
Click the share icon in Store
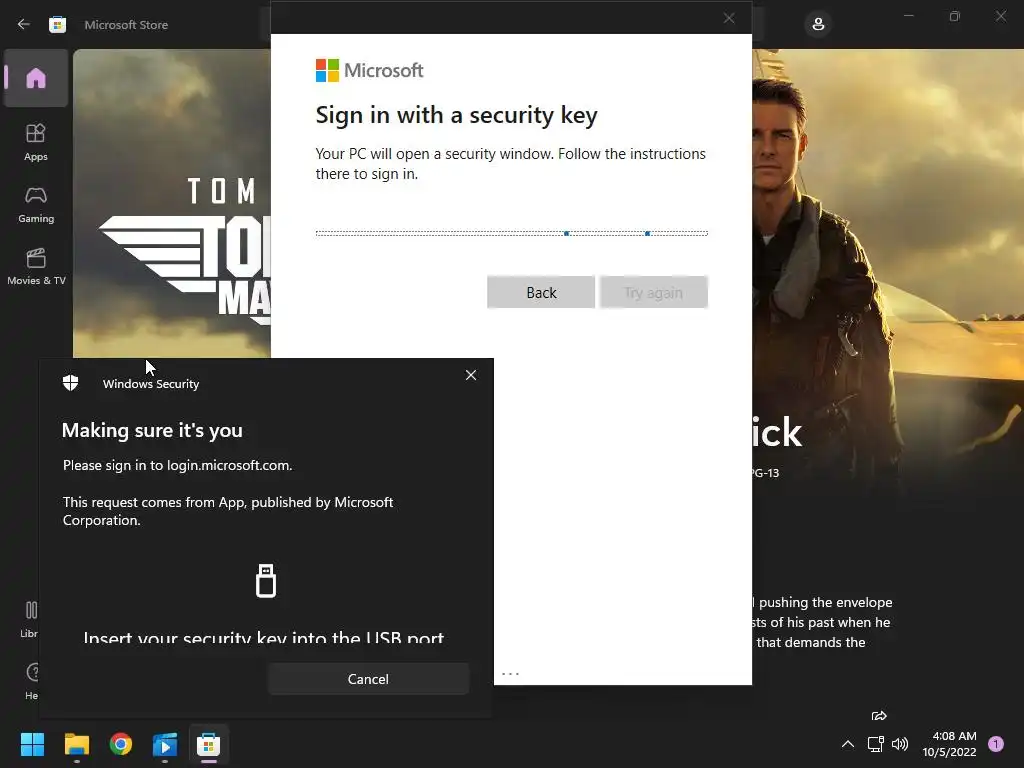coord(879,716)
